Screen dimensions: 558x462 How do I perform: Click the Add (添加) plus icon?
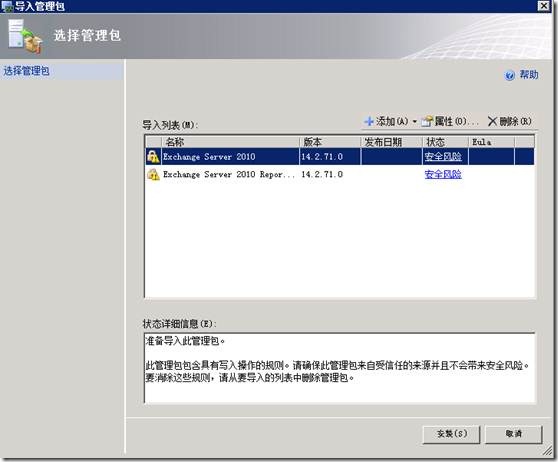coord(369,121)
